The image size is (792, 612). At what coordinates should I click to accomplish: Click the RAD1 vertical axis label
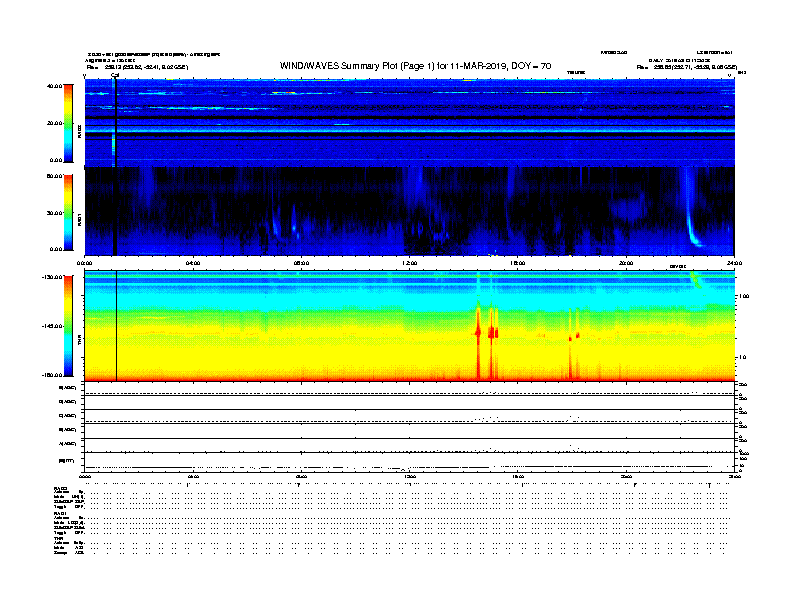click(x=79, y=219)
